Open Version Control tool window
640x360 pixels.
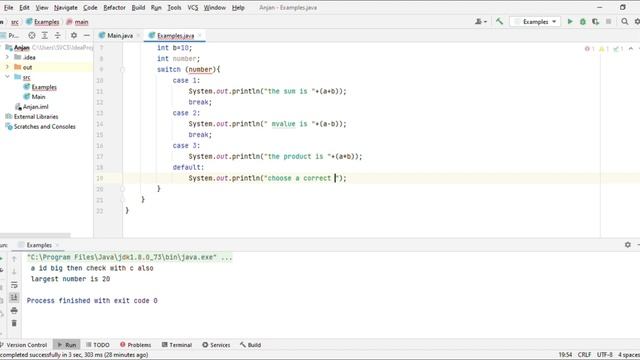click(x=24, y=345)
